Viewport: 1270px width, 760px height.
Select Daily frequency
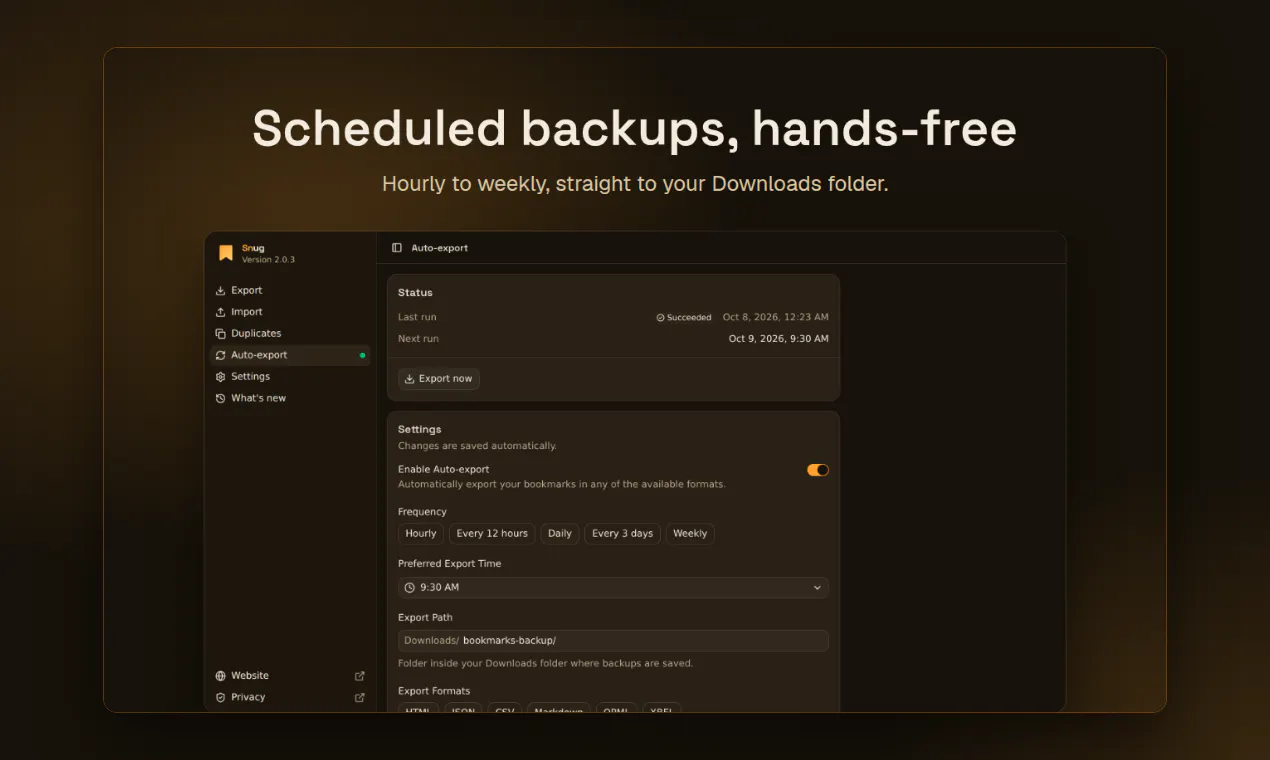tap(560, 533)
